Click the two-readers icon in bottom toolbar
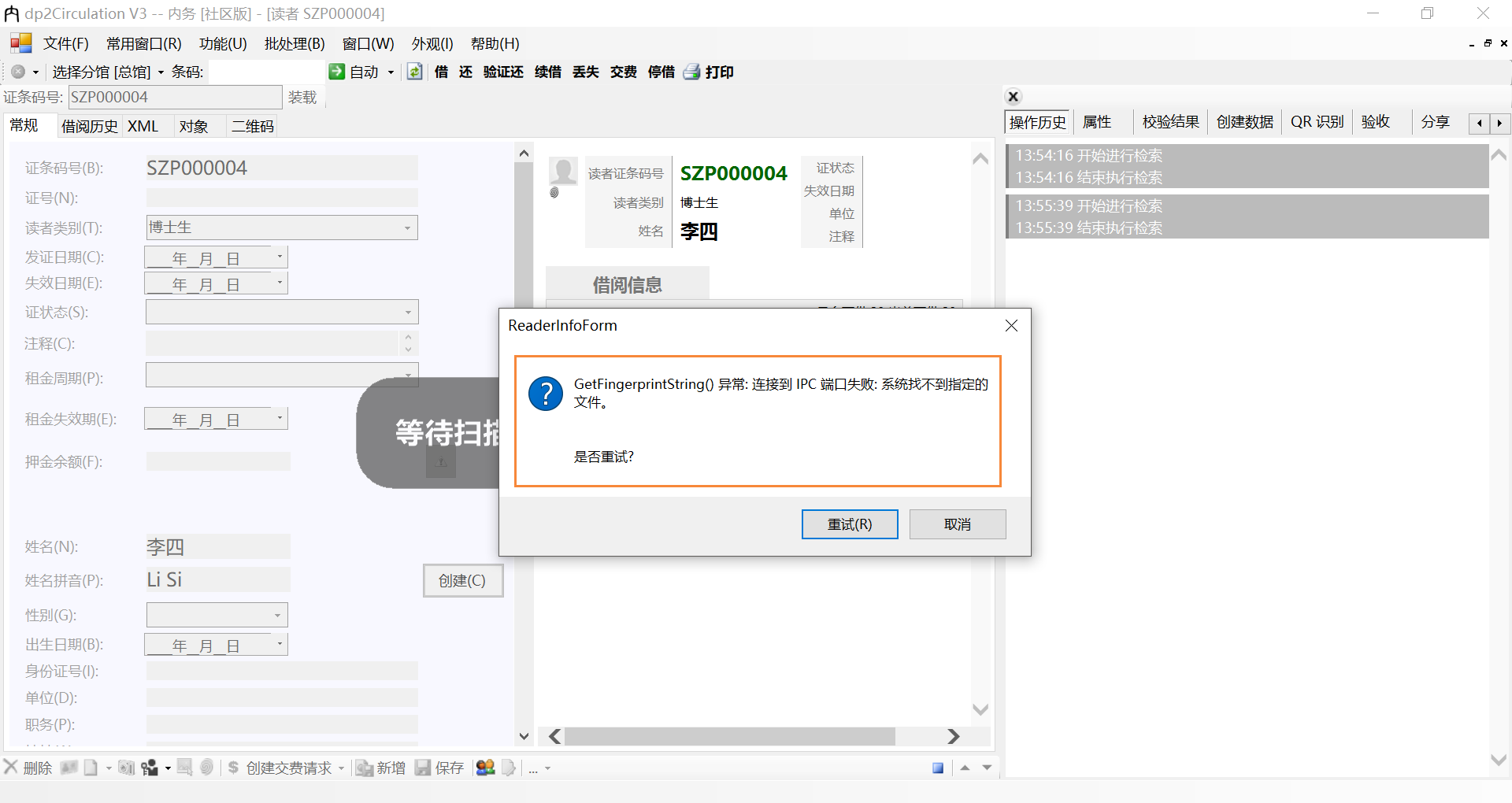Image resolution: width=1512 pixels, height=803 pixels. tap(485, 768)
